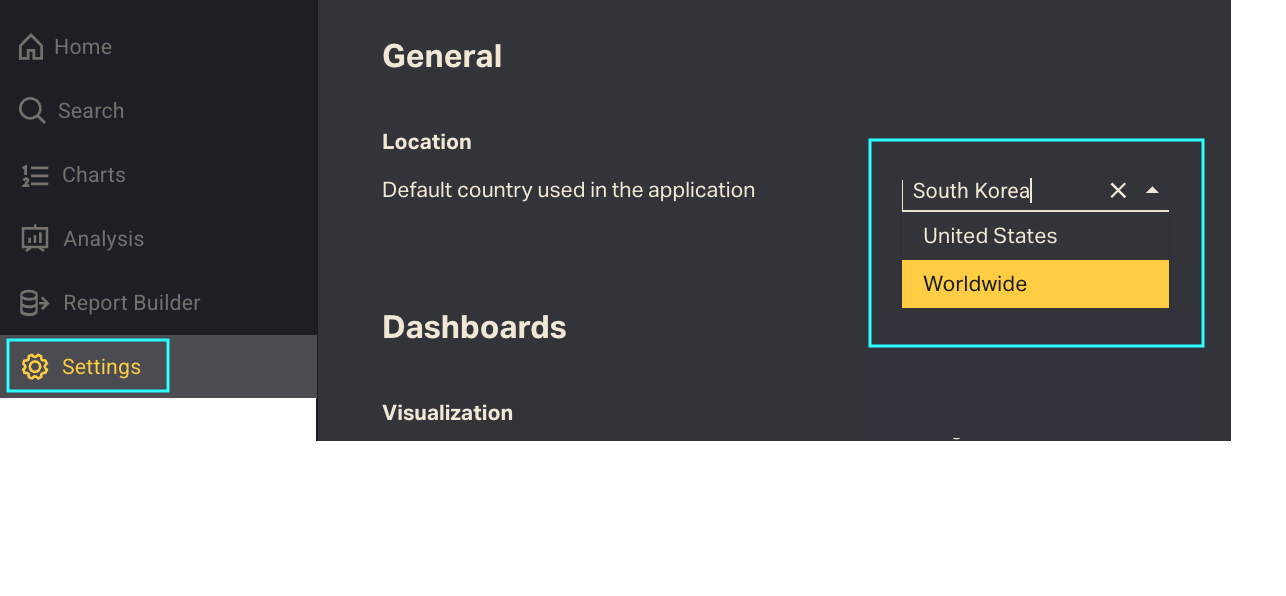
Task: Navigate to the Analysis label
Action: tap(104, 239)
